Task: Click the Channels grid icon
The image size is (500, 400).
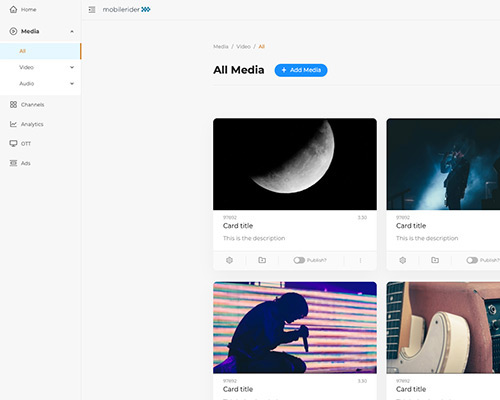Action: [x=13, y=105]
